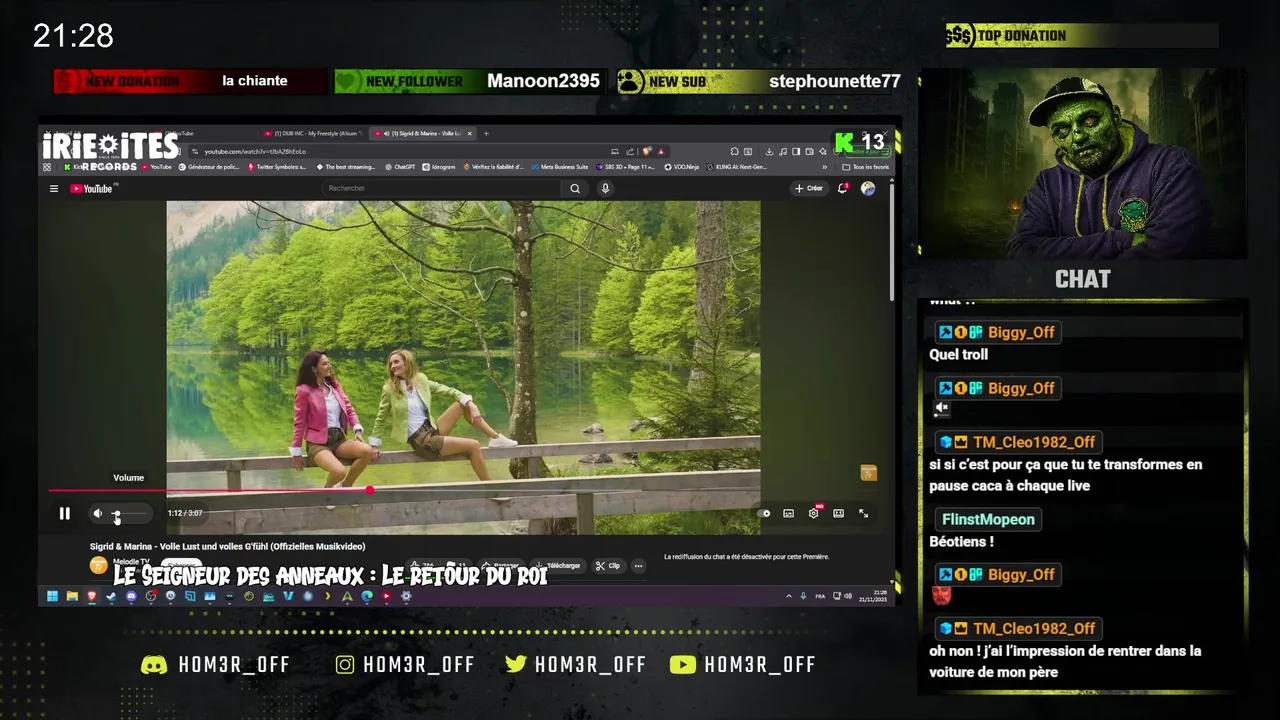Open Steam from the taskbar
The width and height of the screenshot is (1280, 720).
110,596
